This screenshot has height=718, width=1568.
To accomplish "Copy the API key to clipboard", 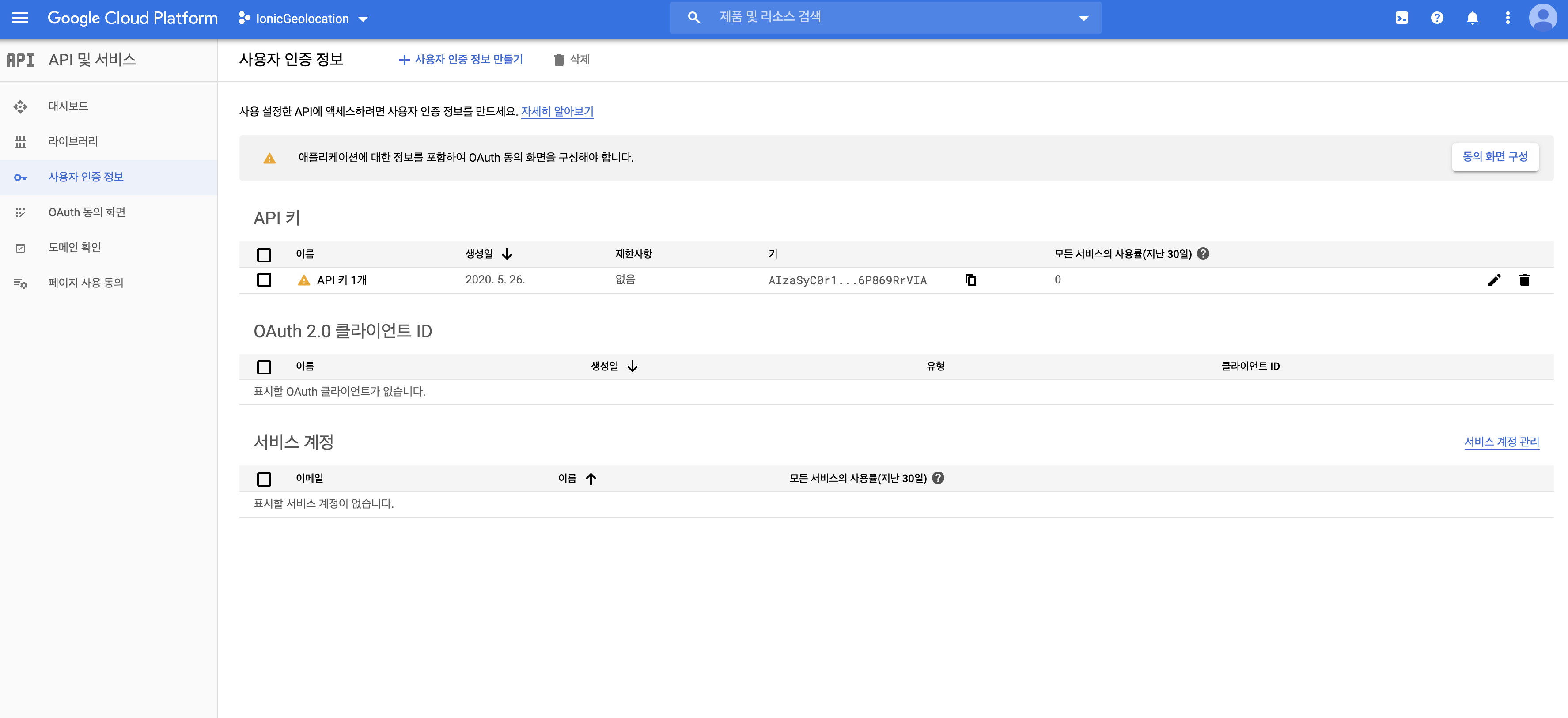I will 970,280.
